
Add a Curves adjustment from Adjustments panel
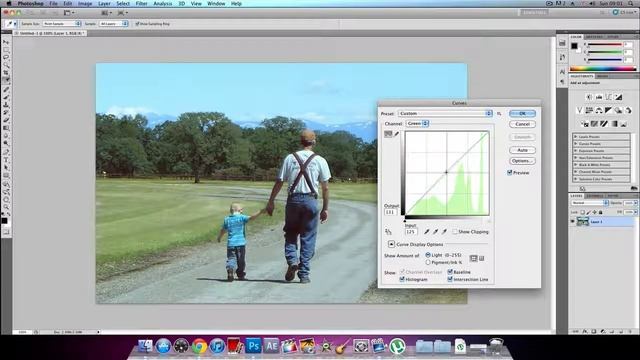tap(609, 97)
